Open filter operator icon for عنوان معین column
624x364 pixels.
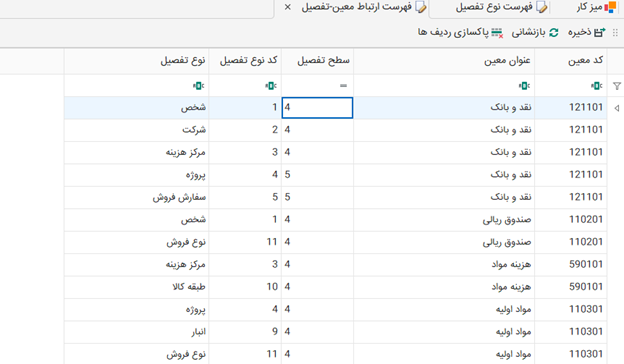524,86
